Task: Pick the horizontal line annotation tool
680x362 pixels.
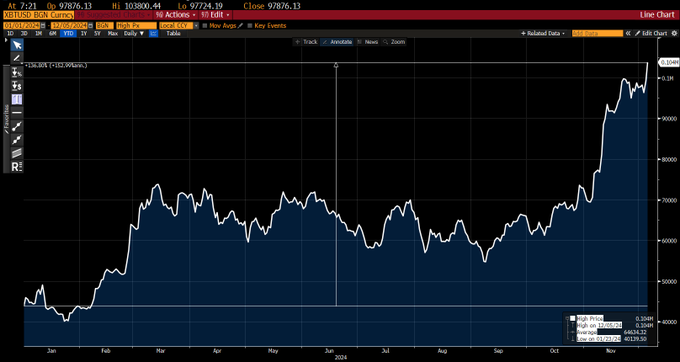Action: (17, 112)
